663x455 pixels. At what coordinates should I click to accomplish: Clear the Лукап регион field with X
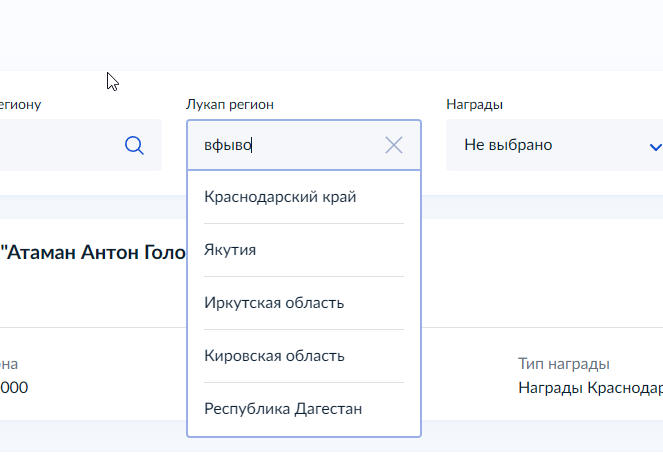pos(394,146)
